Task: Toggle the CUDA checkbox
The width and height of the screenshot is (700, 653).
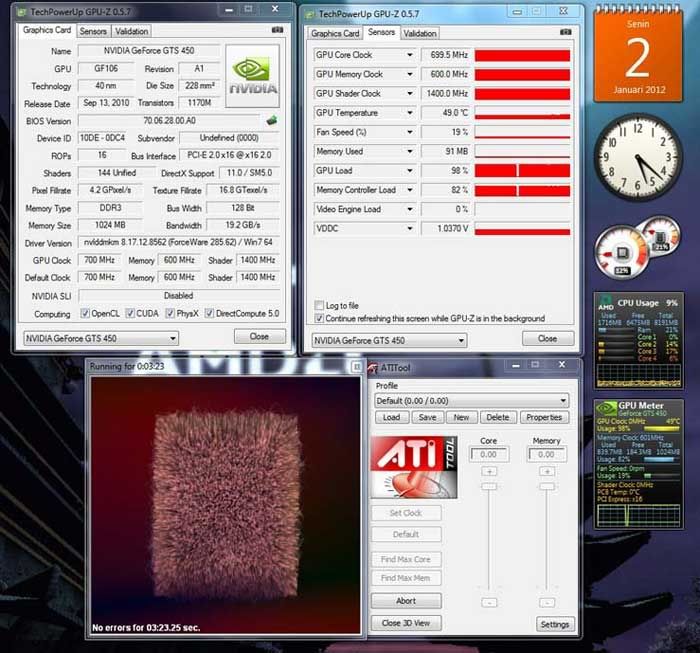Action: click(x=130, y=313)
